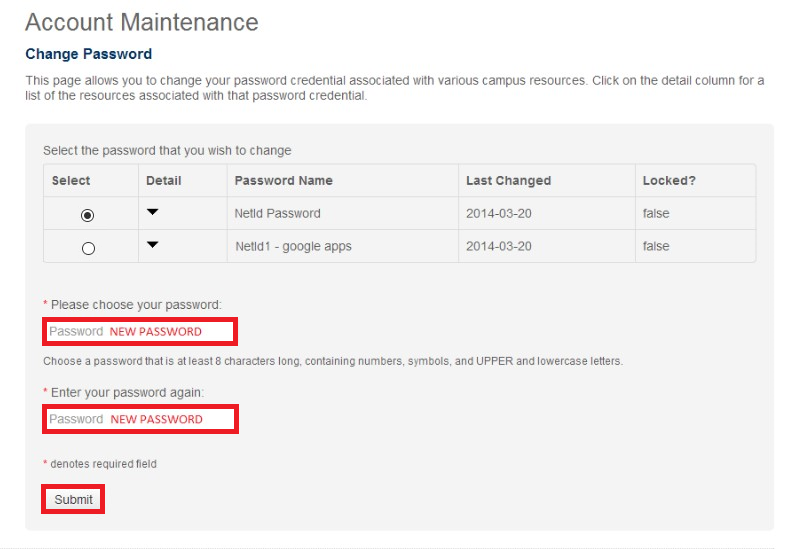Focus the 'Enter your password again' input field
794x549 pixels.
(139, 419)
